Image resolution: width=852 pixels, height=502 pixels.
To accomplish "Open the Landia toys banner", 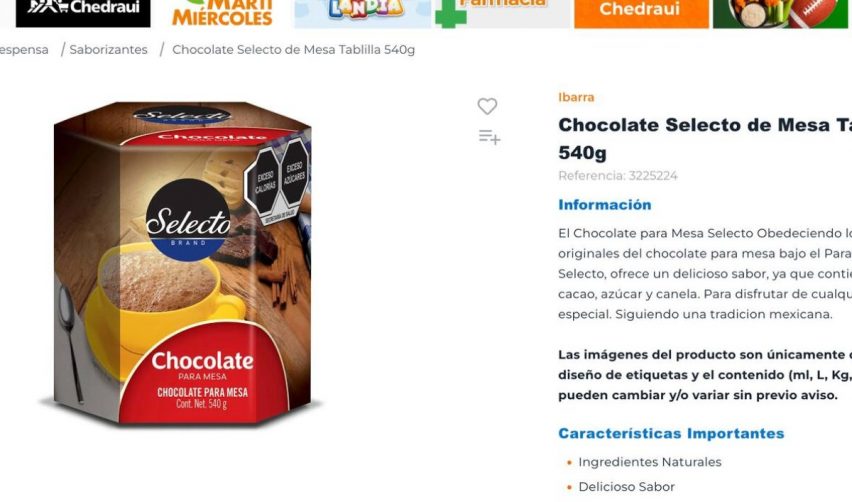I will click(x=362, y=14).
